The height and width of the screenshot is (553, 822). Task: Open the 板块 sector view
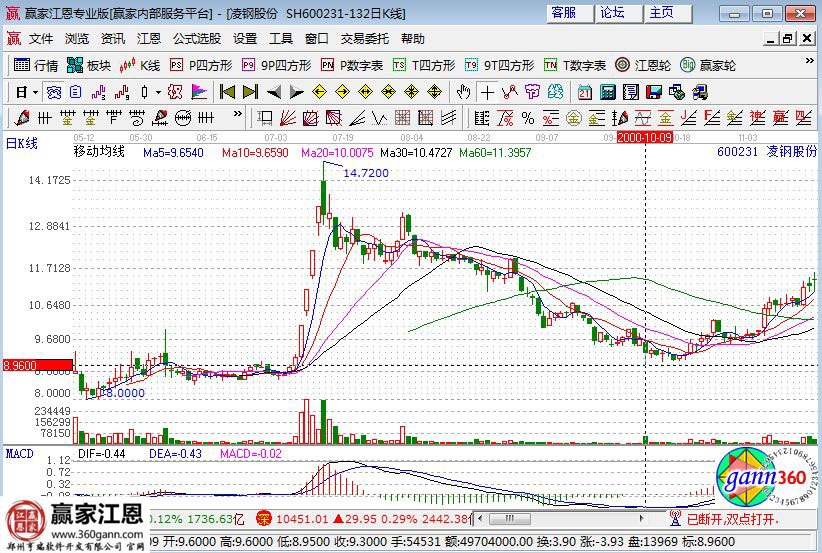point(88,65)
